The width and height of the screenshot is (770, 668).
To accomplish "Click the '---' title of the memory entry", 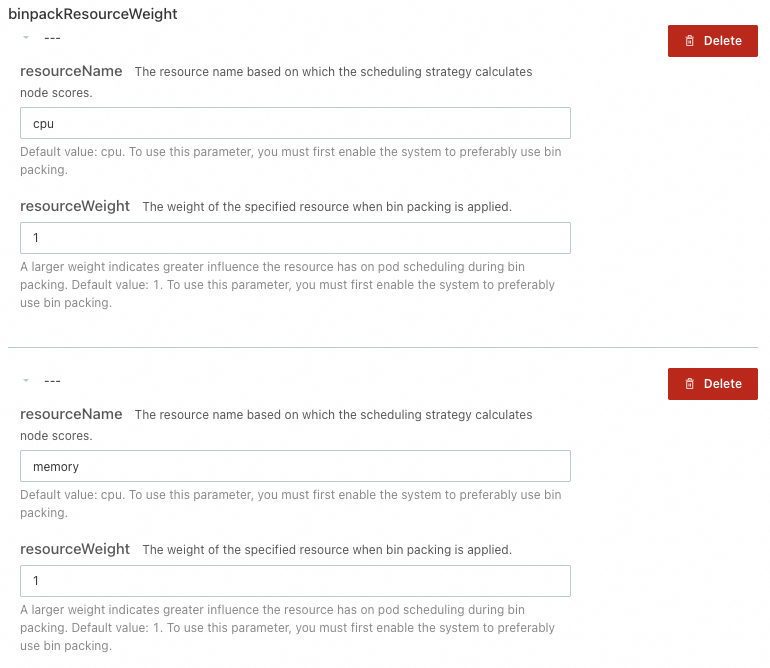I will pos(52,381).
